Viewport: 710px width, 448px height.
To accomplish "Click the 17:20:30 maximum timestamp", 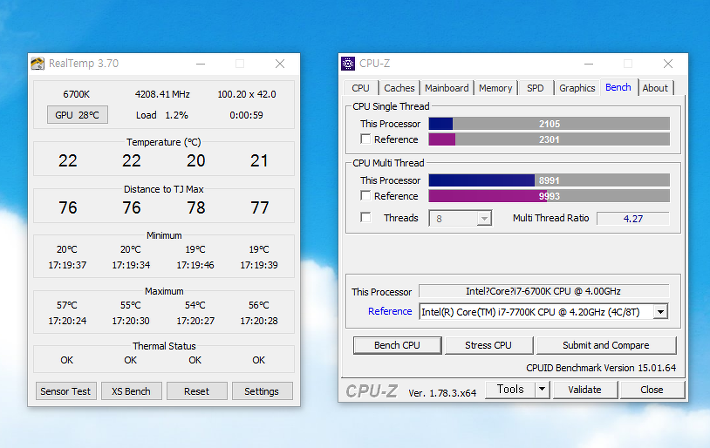I will pos(131,321).
